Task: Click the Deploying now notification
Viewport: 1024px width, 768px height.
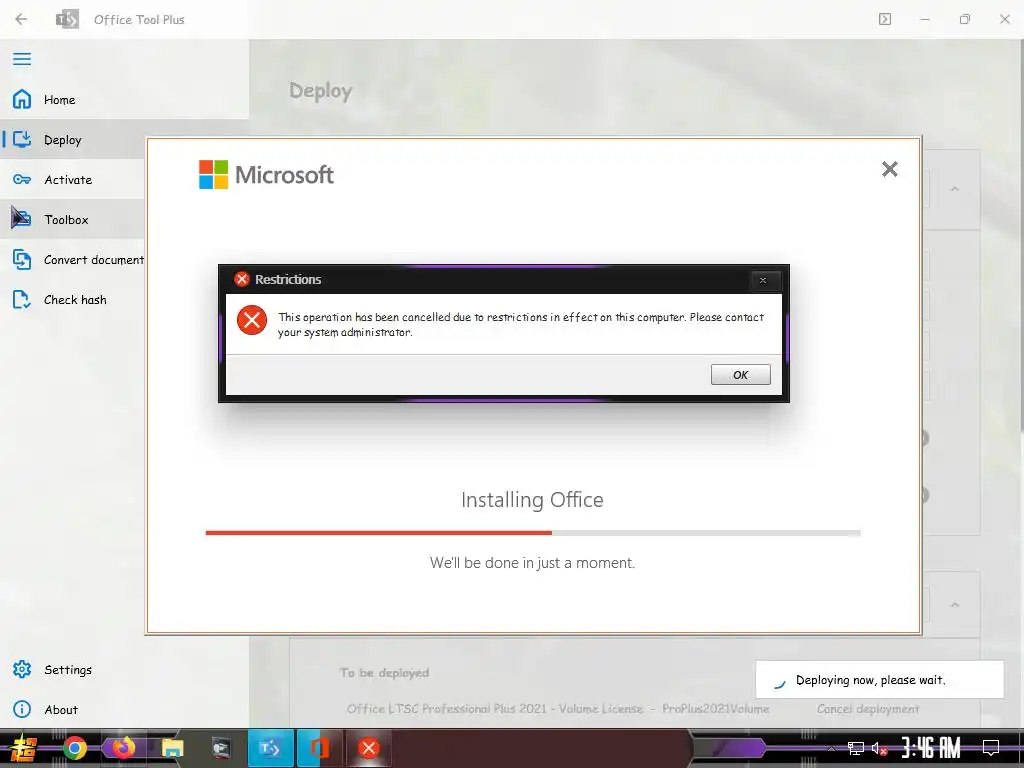Action: [880, 680]
